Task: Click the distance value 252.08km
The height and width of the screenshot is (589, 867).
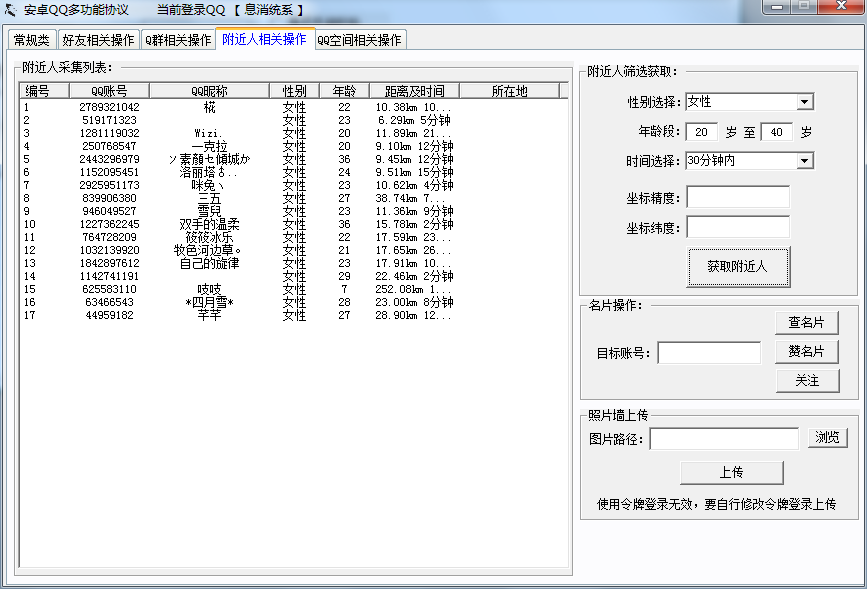Action: click(399, 289)
